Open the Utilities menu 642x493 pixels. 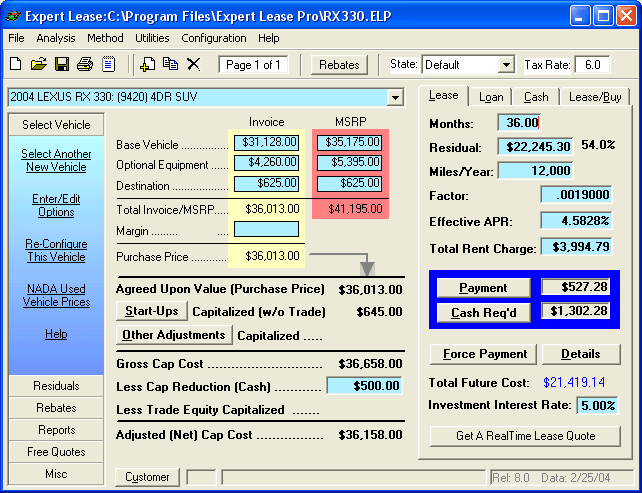point(152,38)
